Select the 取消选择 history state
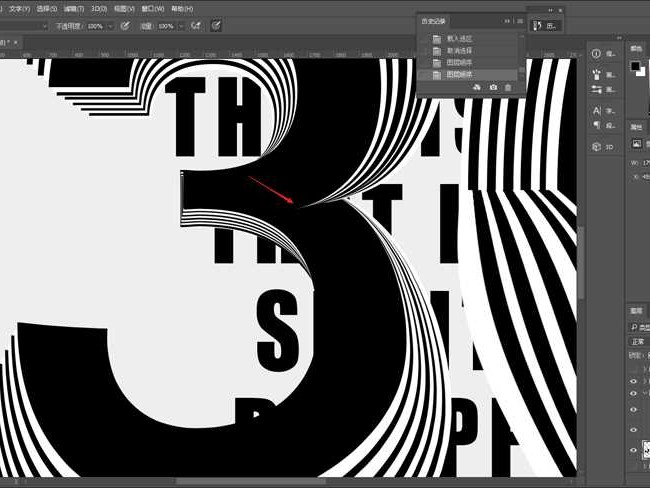Screen dimensions: 650x488 tap(460, 51)
